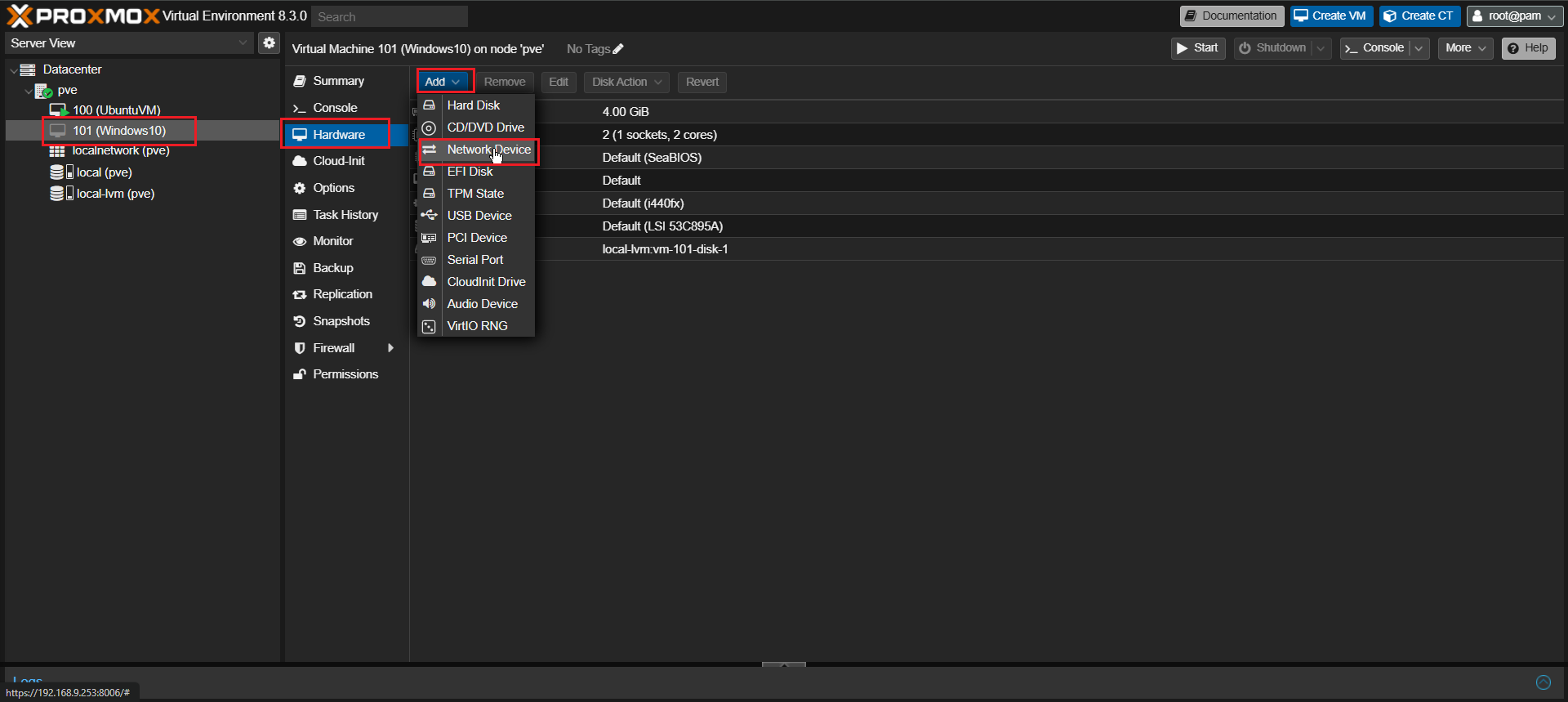Image resolution: width=1568 pixels, height=702 pixels.
Task: Expand the Firewall submenu arrow
Action: click(391, 348)
